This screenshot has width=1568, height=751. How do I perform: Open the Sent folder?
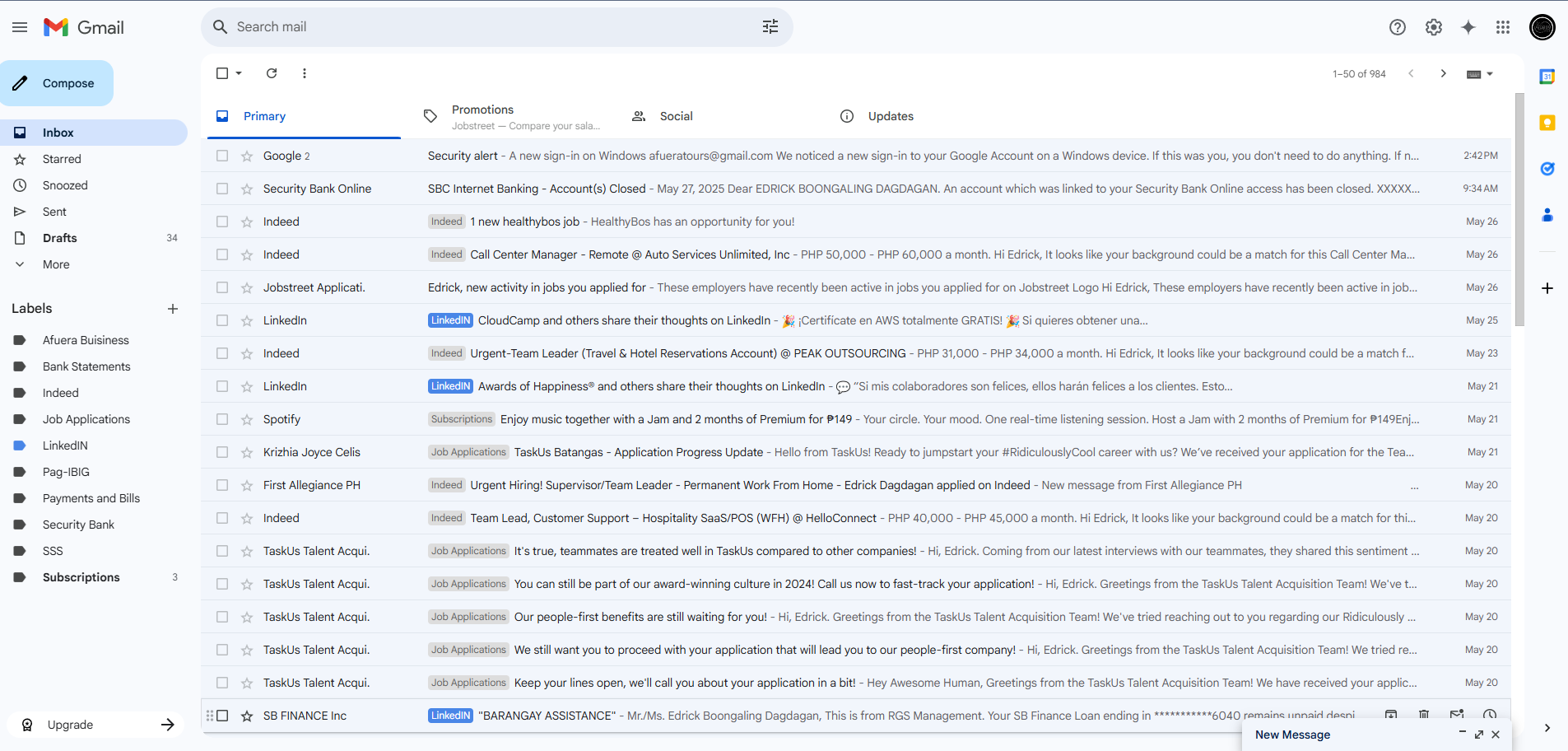coord(94,212)
